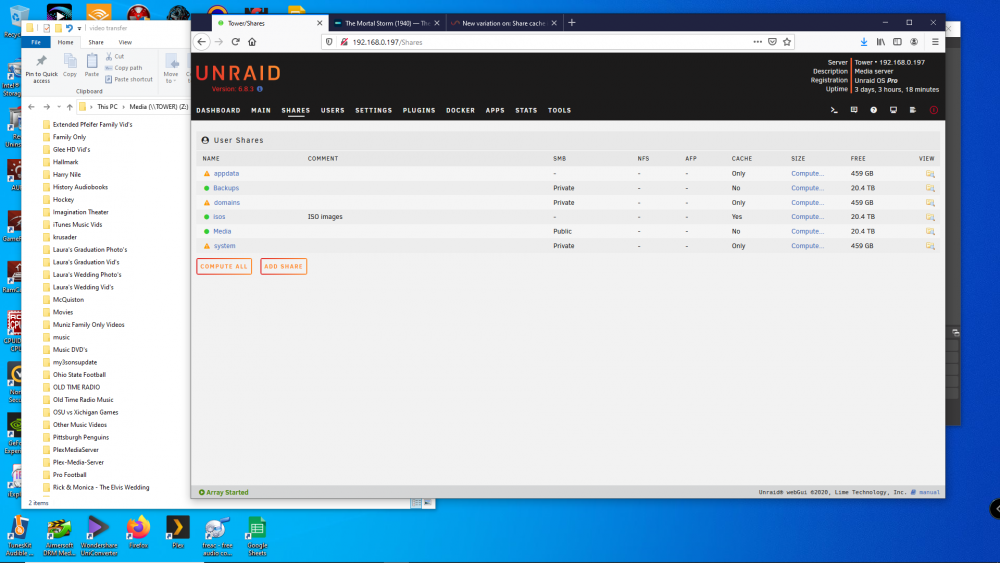
Task: Click the Add Share button
Action: point(283,267)
